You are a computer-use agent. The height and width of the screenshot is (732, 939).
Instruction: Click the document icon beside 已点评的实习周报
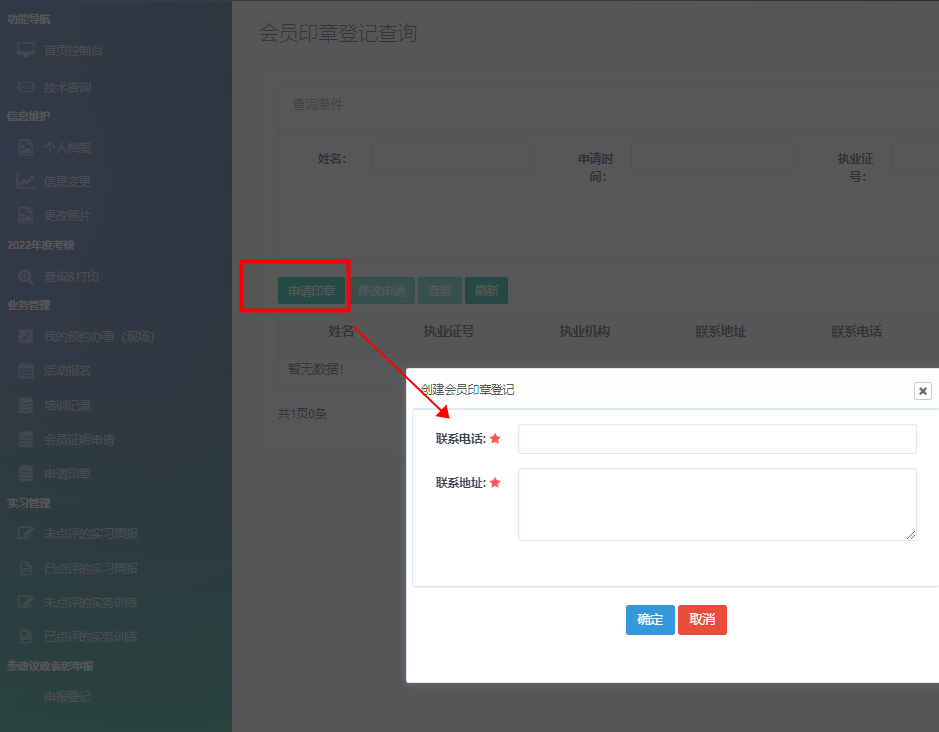[x=26, y=569]
